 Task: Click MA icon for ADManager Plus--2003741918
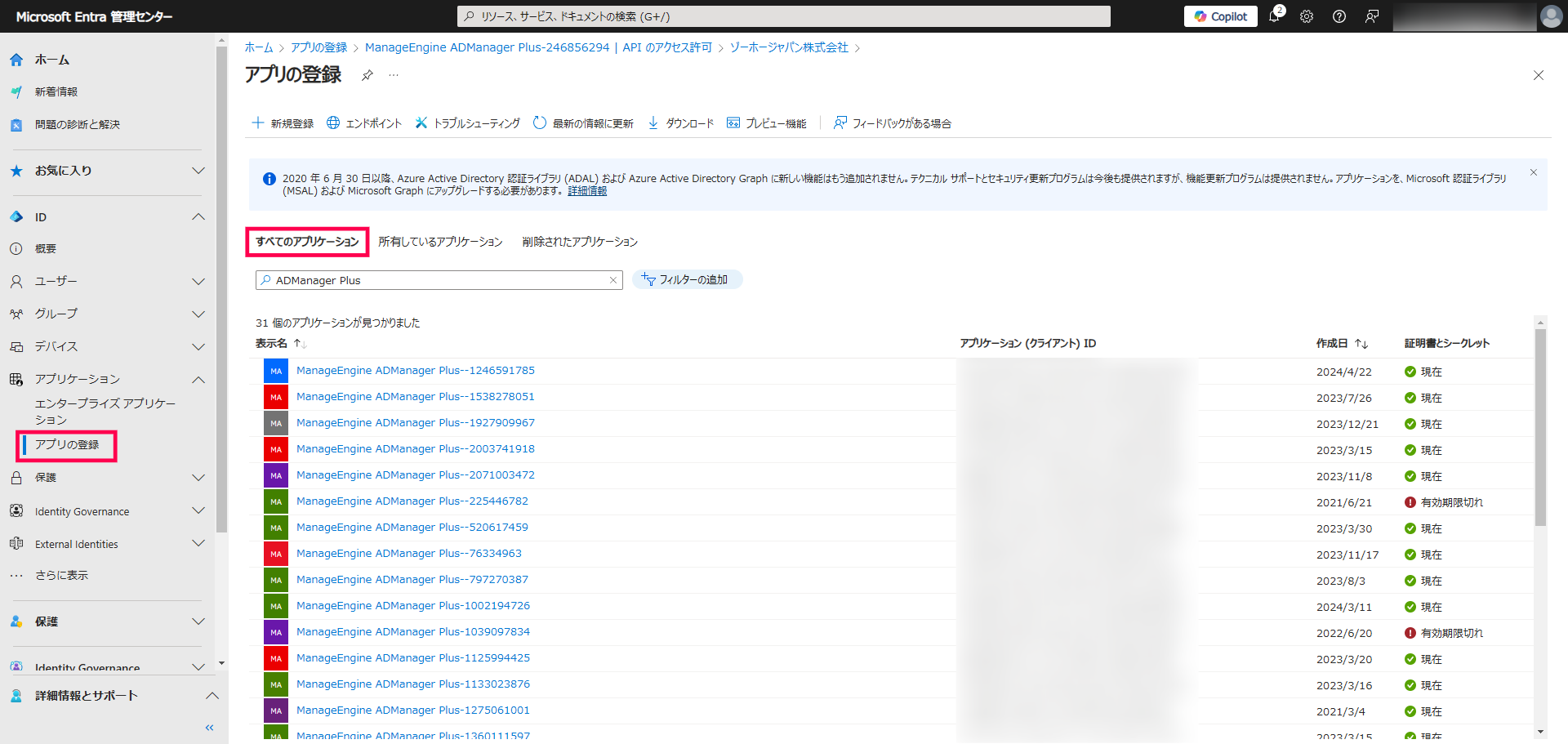click(x=276, y=449)
